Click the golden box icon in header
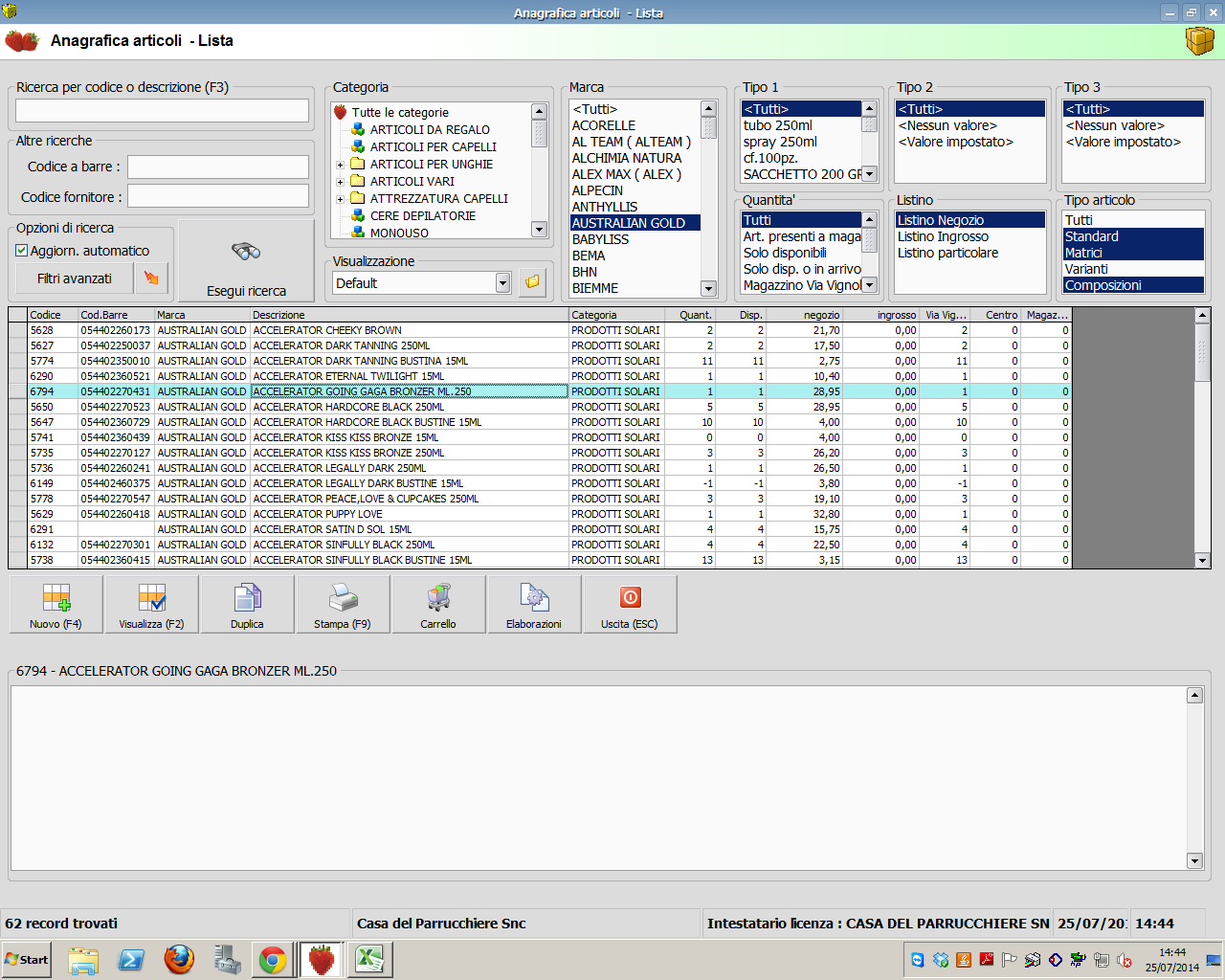 point(1199,41)
